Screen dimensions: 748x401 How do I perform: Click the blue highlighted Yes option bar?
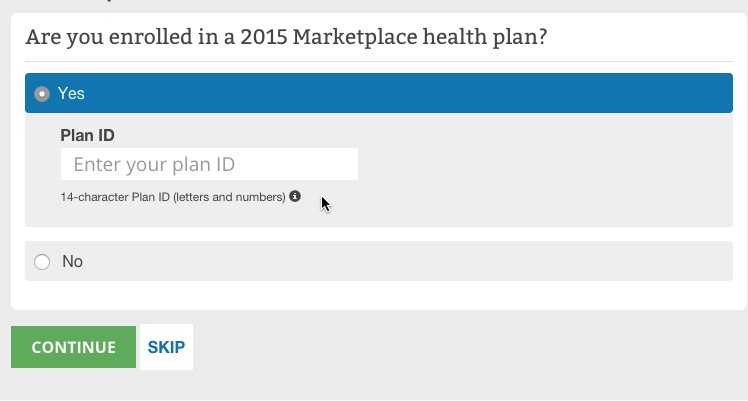tap(400, 94)
